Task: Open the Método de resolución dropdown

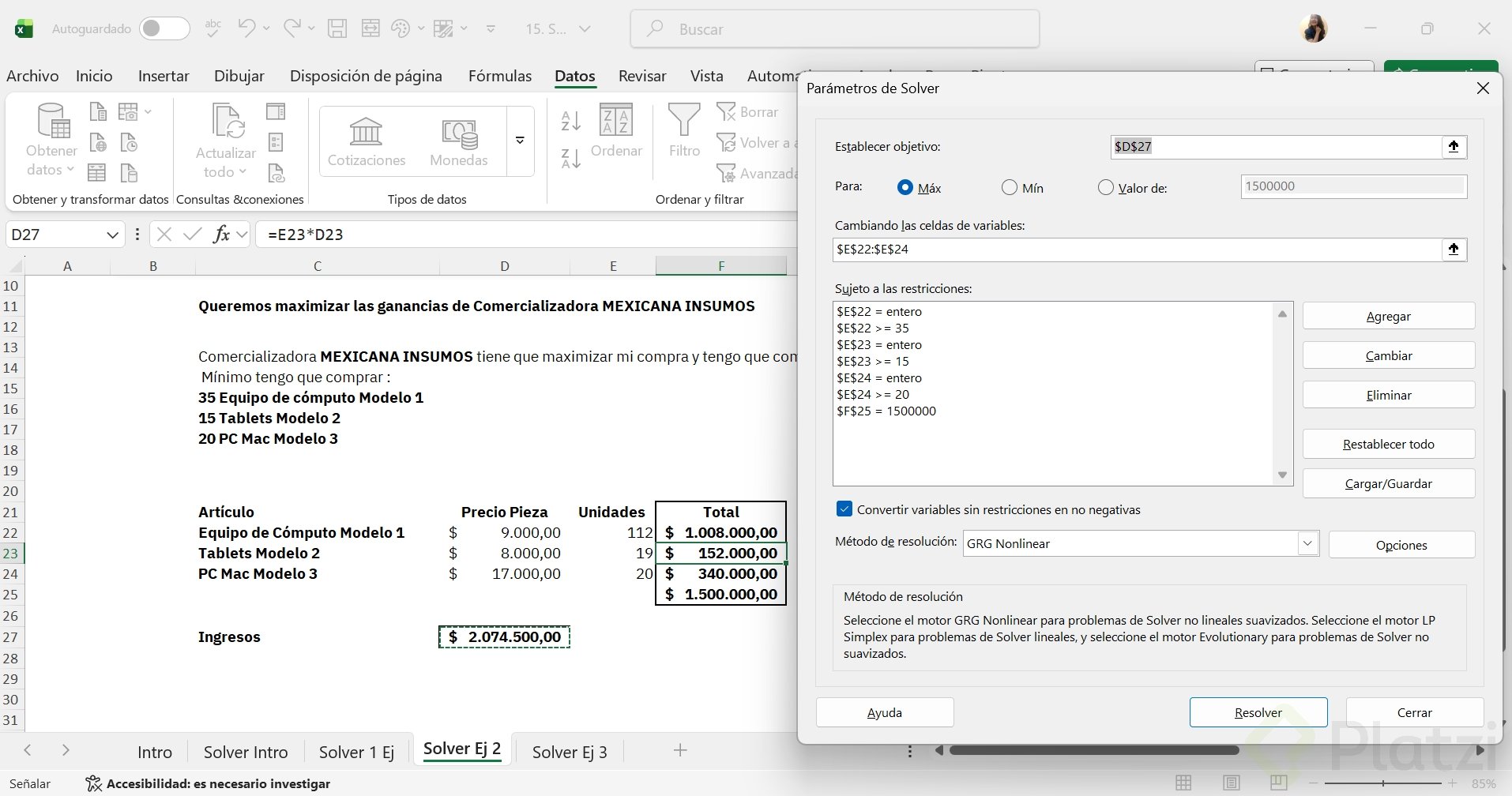Action: click(x=1307, y=543)
